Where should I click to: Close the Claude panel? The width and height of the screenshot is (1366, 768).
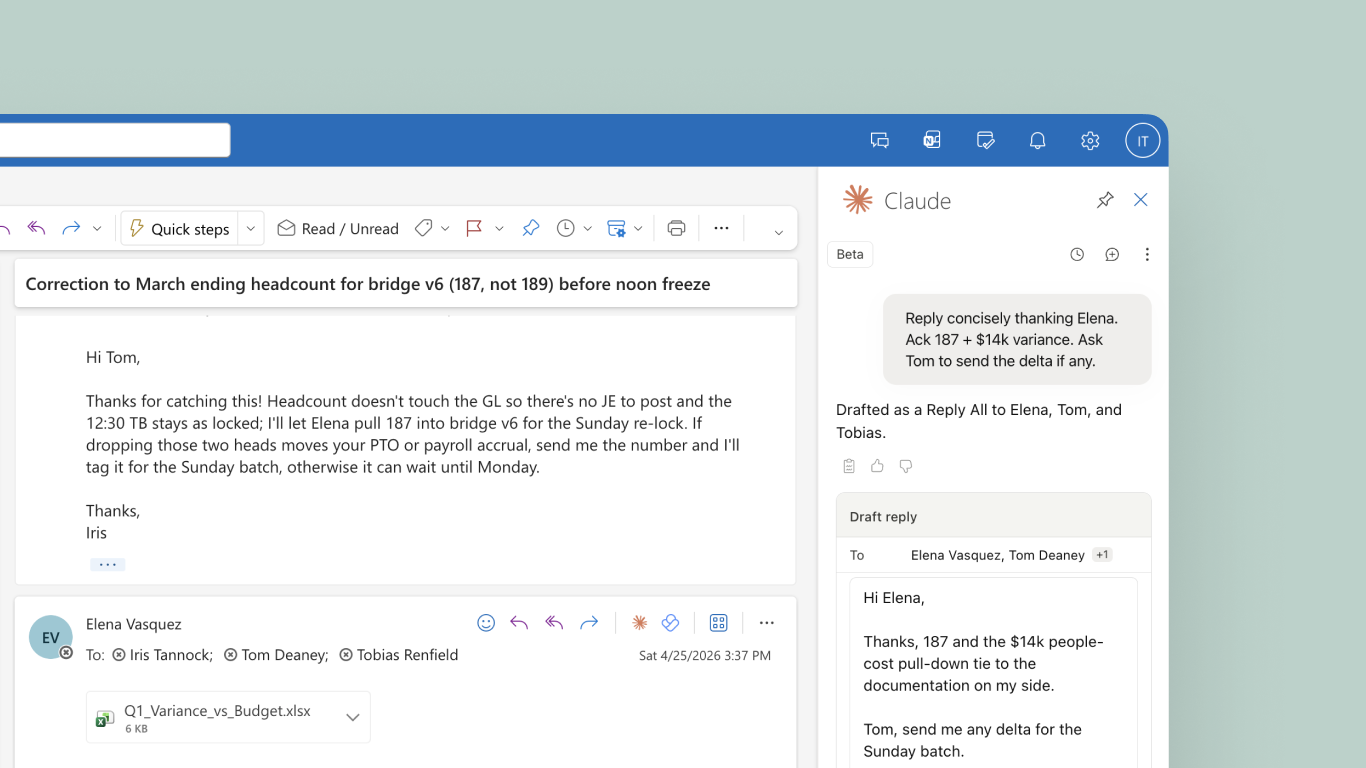[x=1141, y=200]
